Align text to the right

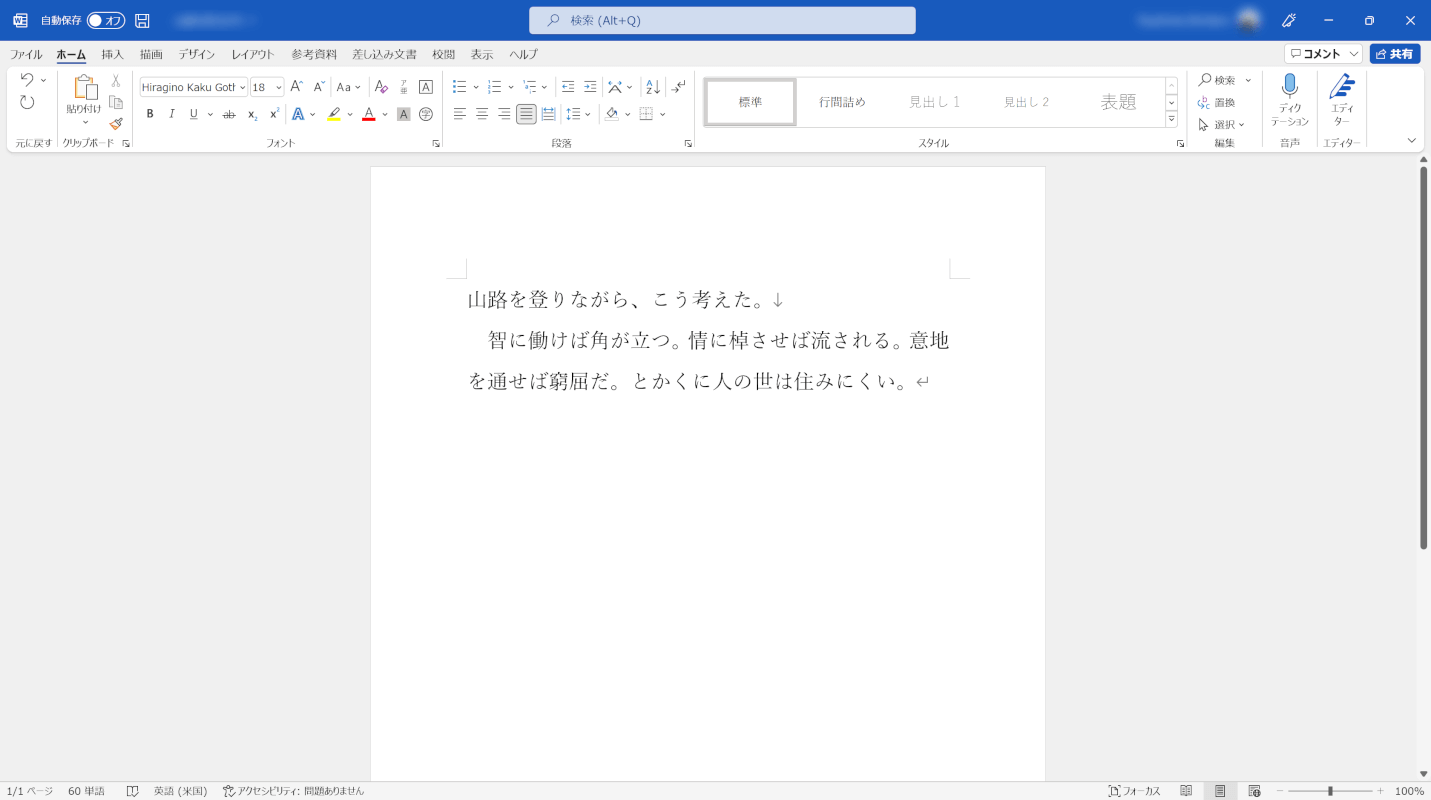click(504, 114)
